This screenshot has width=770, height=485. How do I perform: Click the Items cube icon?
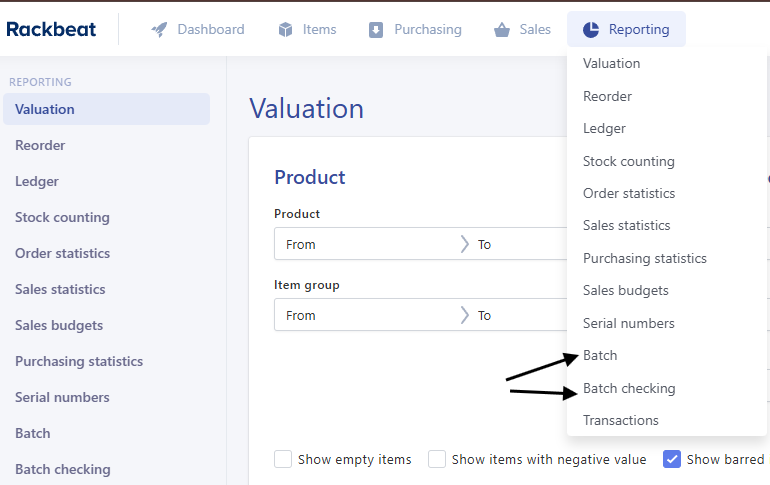point(286,30)
